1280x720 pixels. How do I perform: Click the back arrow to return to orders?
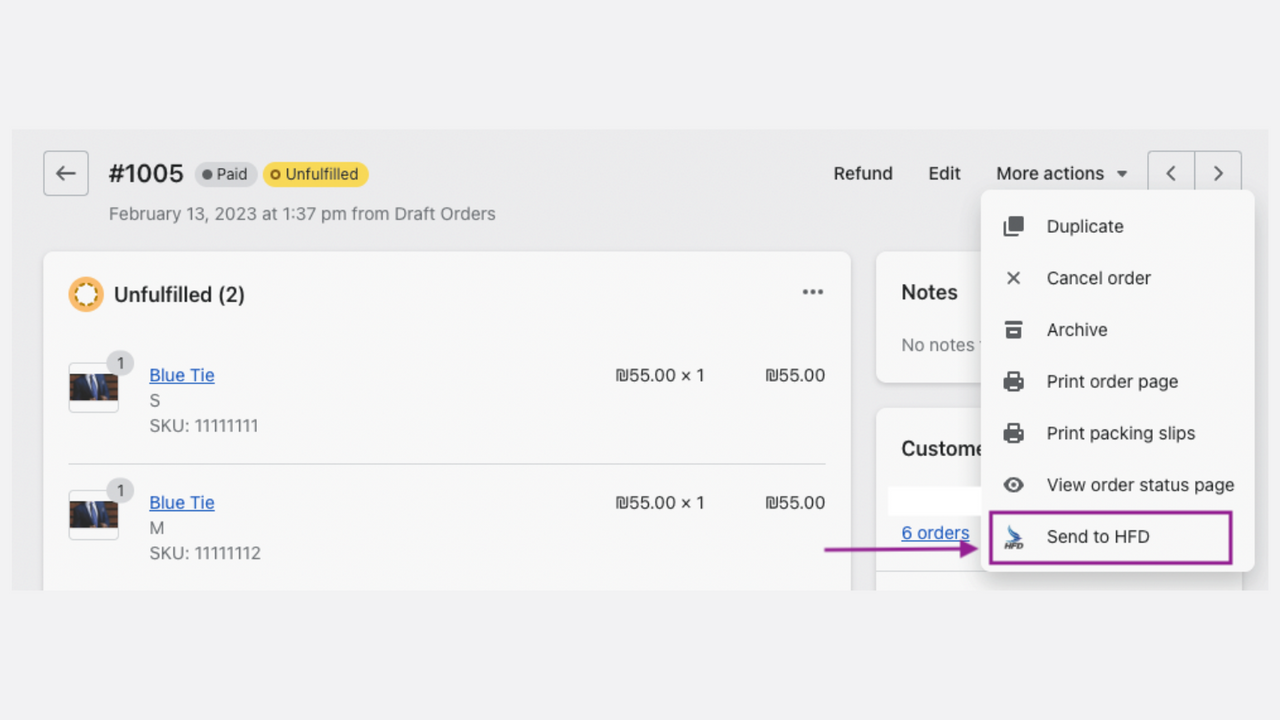pos(65,173)
